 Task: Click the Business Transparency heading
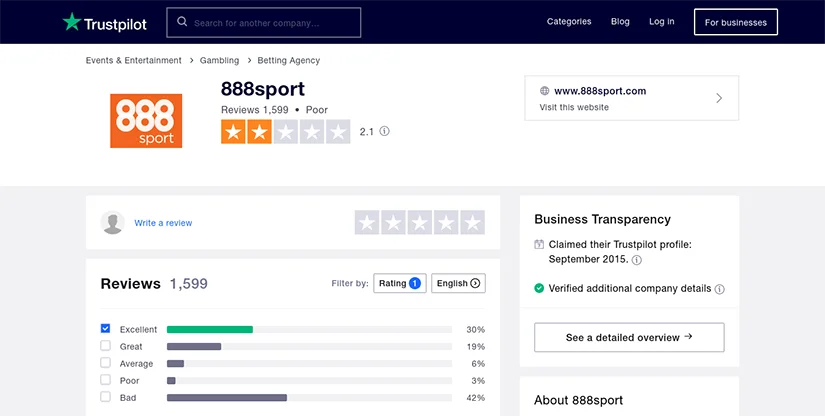click(x=602, y=219)
